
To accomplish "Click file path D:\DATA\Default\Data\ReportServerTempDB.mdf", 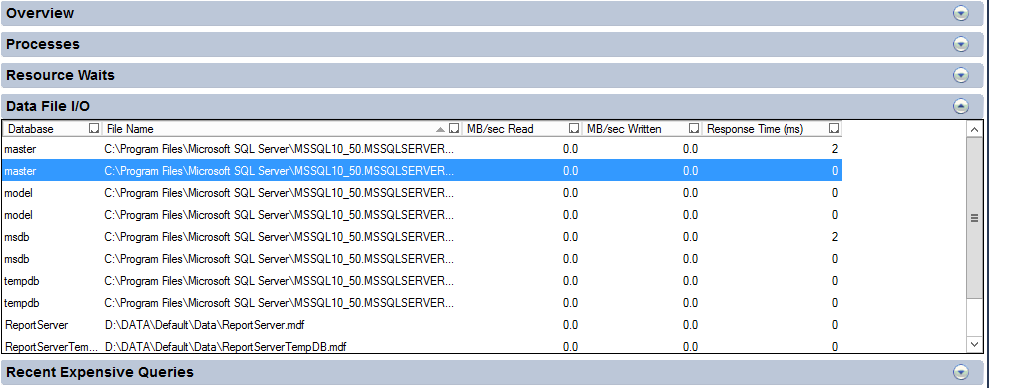I will [x=225, y=347].
